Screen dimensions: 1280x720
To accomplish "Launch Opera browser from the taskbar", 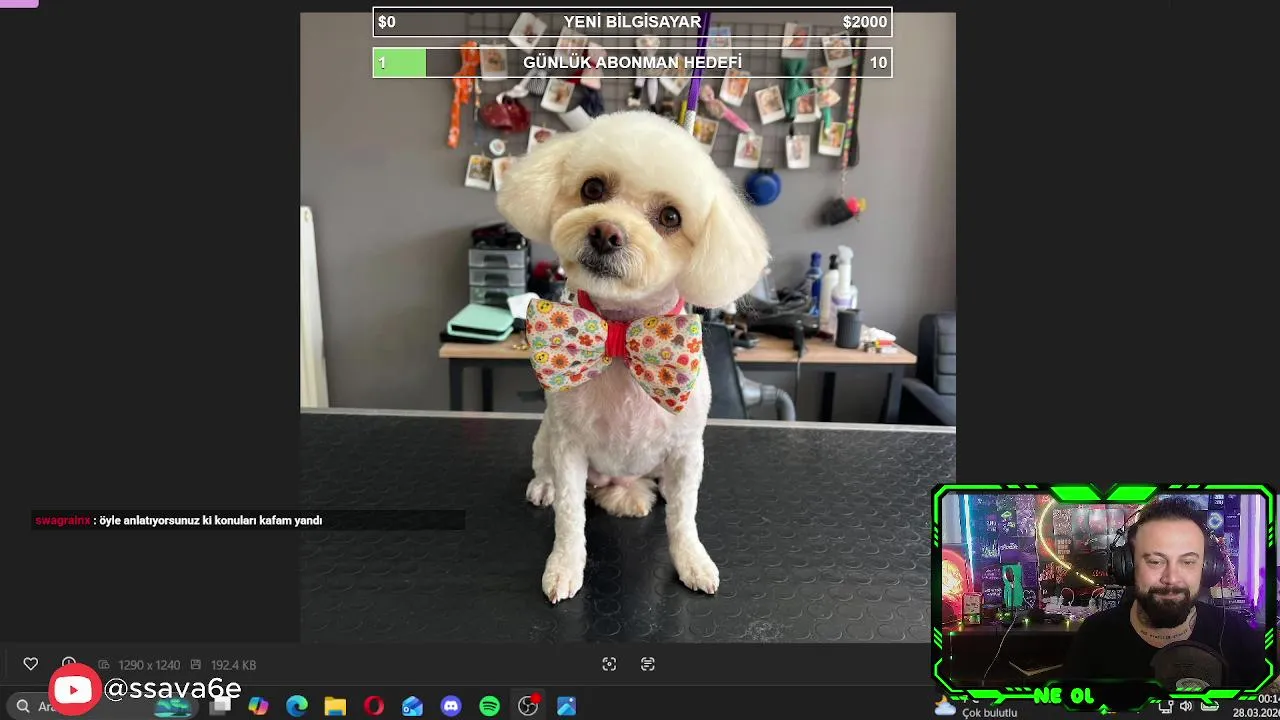I will pyautogui.click(x=374, y=706).
